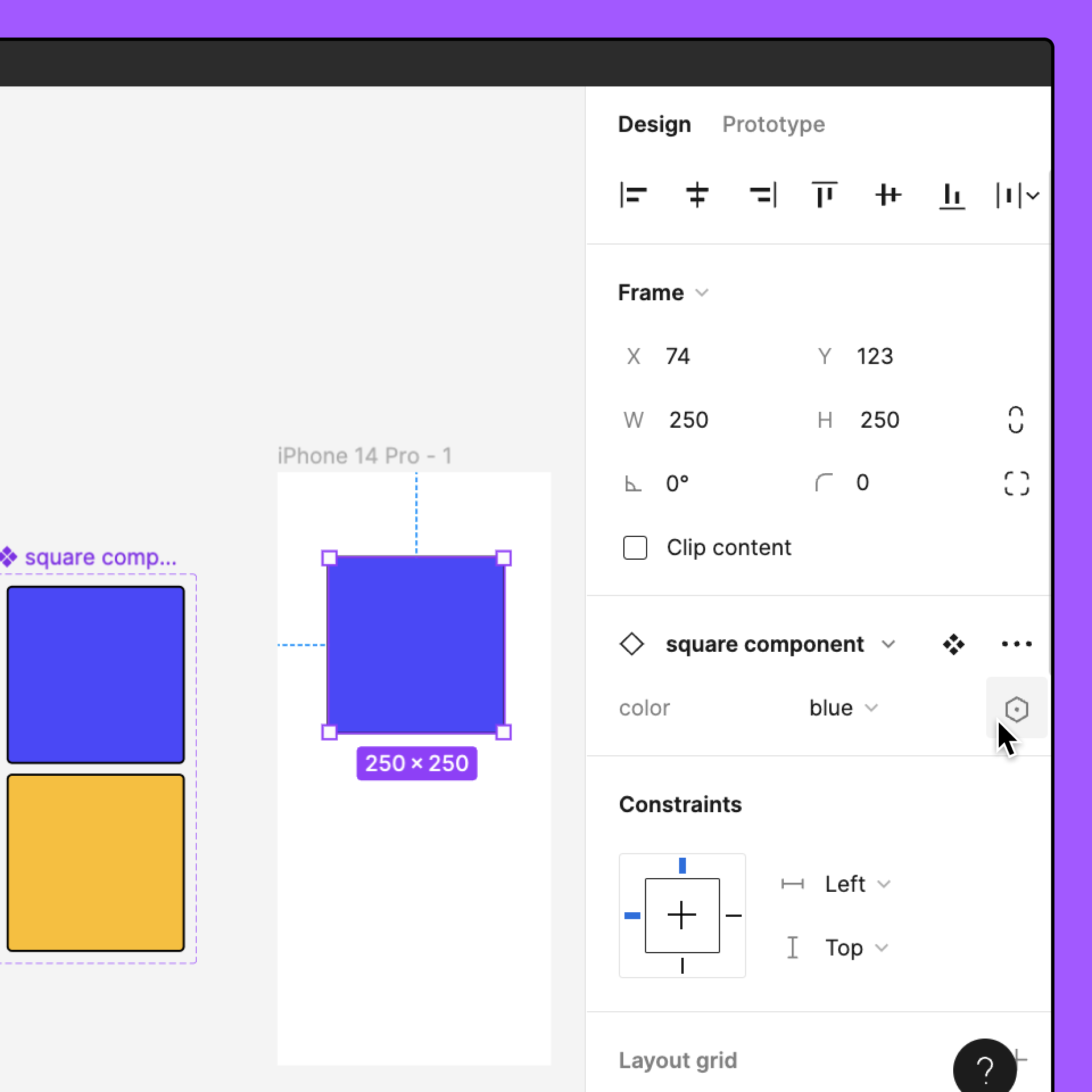Expand the Frame section dropdown

(705, 293)
